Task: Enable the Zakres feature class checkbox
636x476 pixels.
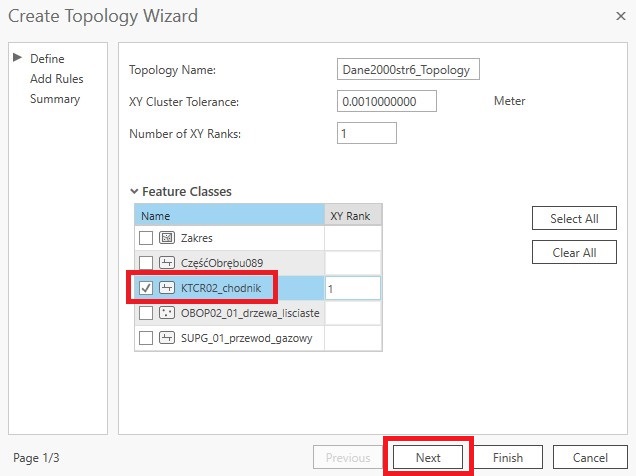Action: pyautogui.click(x=146, y=238)
